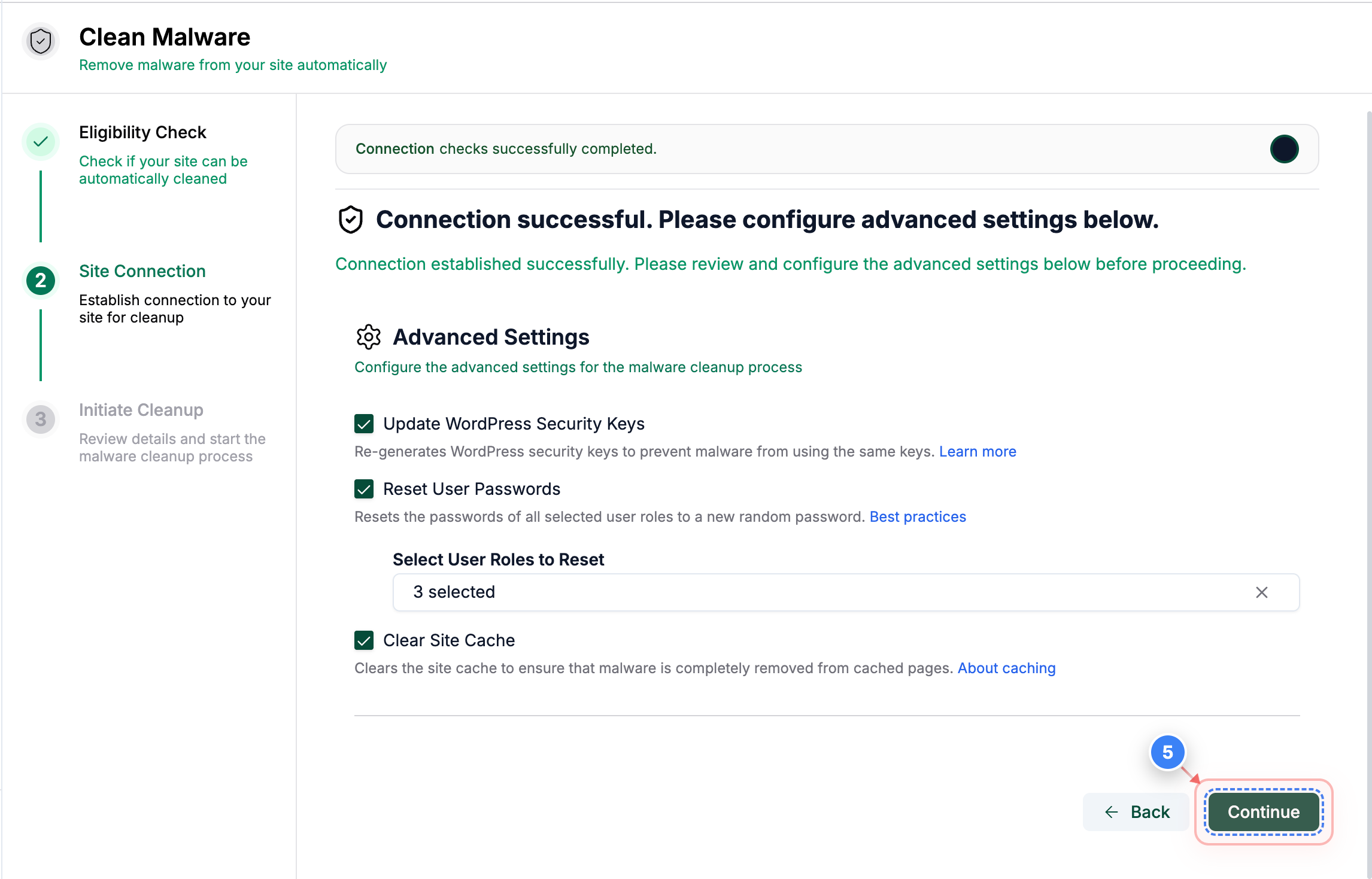Open the Best practices link
This screenshot has width=1372, height=879.
pos(918,516)
